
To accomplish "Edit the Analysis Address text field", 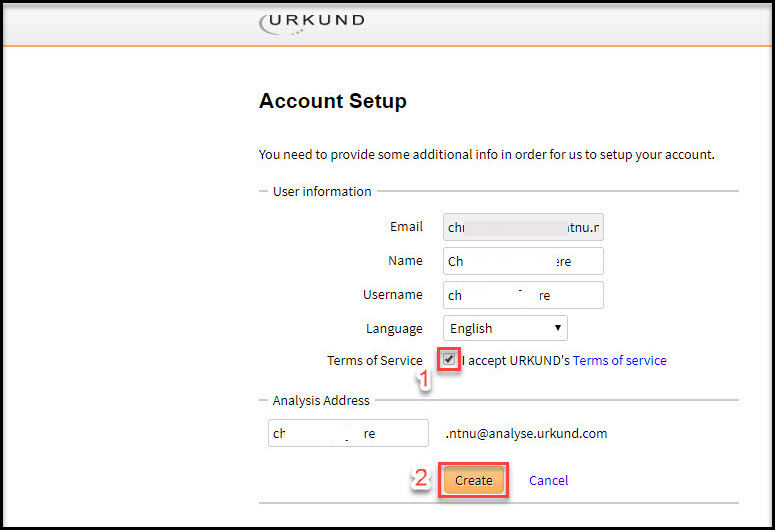I will (x=348, y=433).
